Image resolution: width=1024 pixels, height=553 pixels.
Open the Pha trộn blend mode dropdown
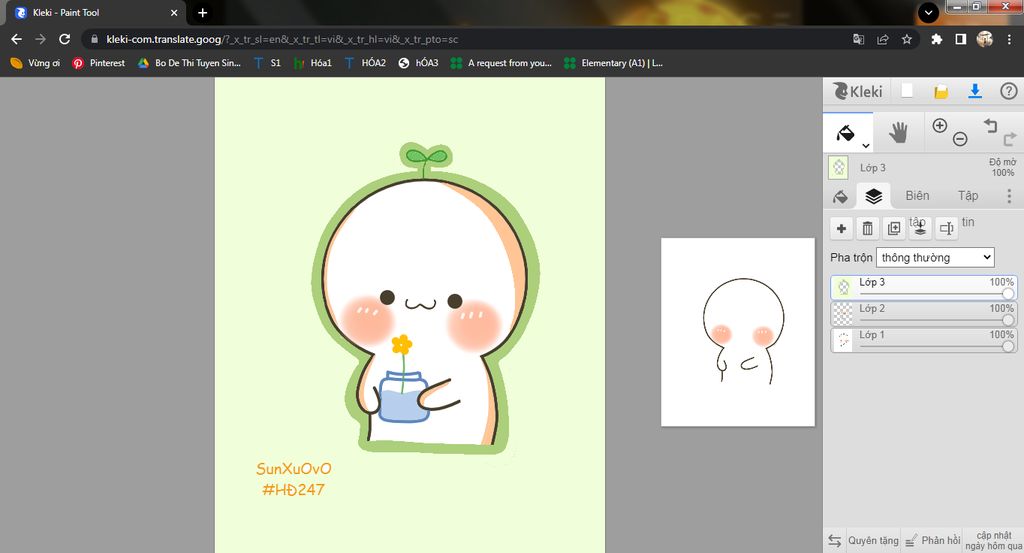(935, 257)
